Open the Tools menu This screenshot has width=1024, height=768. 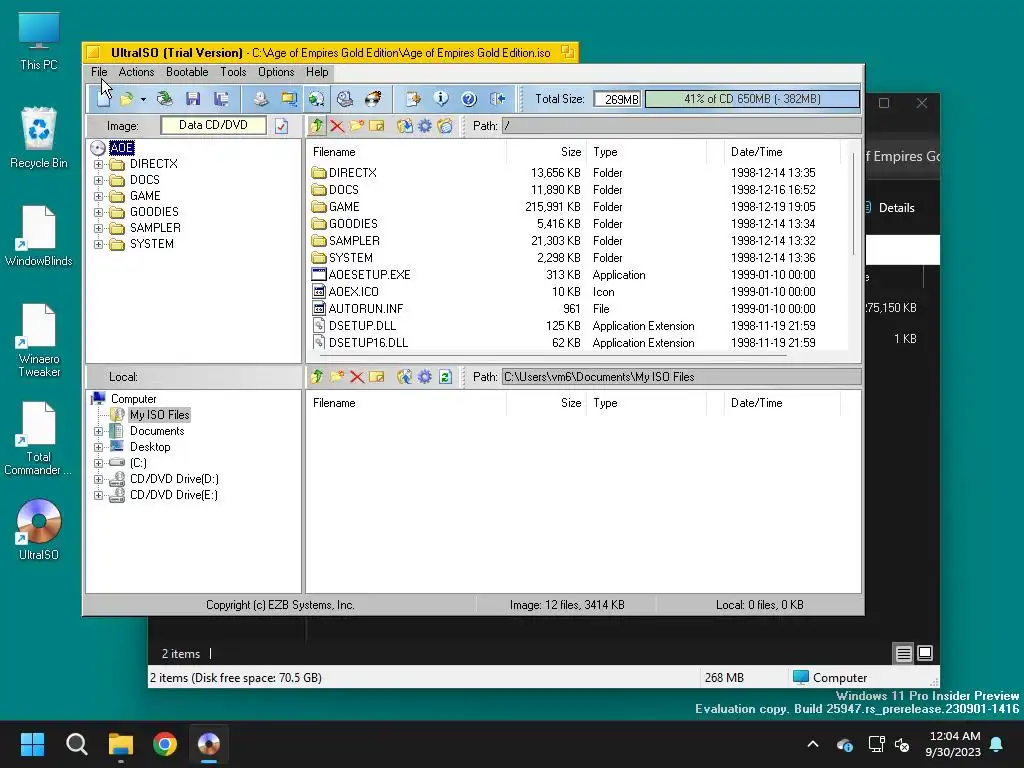click(233, 72)
